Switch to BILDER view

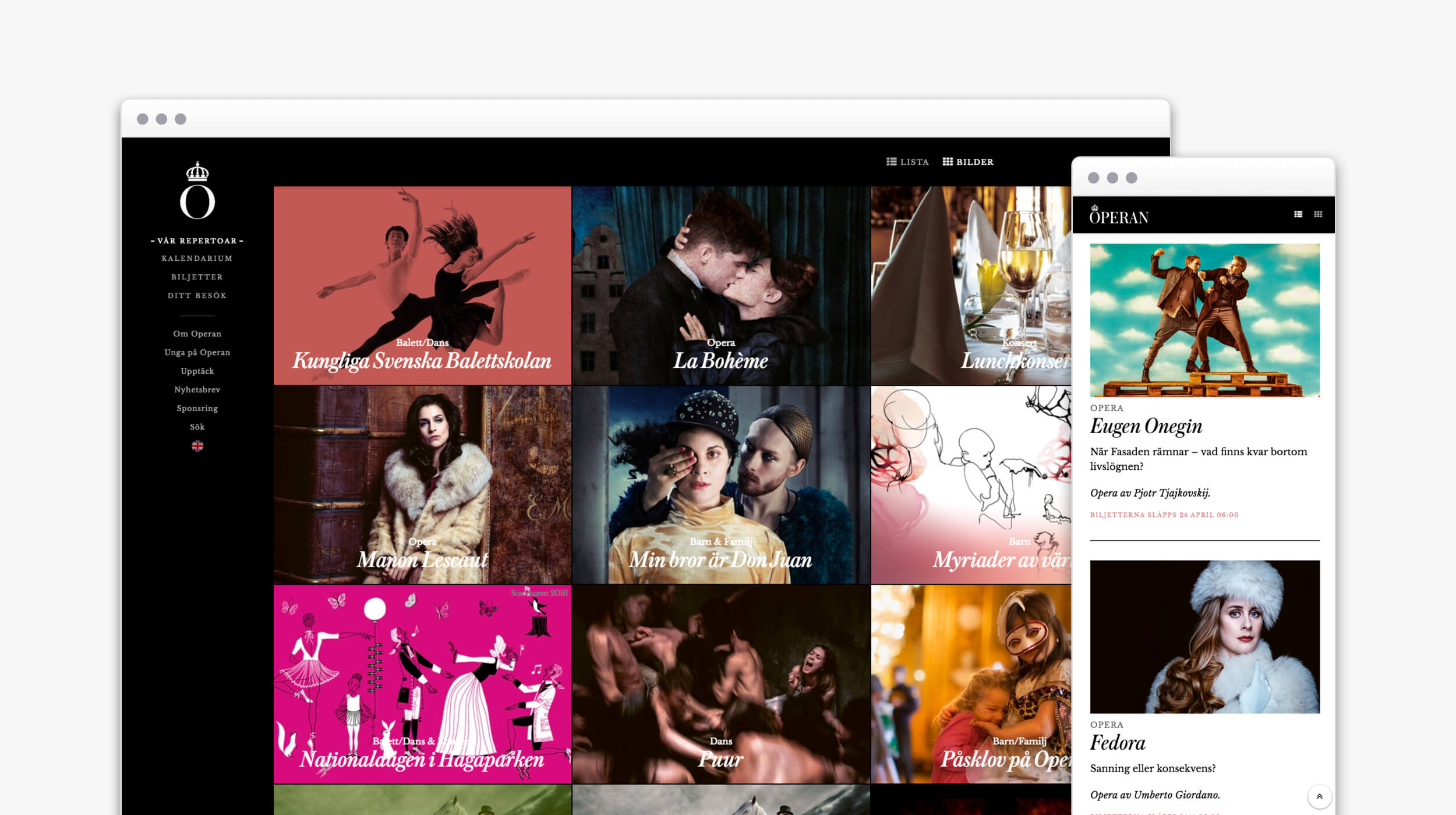[968, 162]
